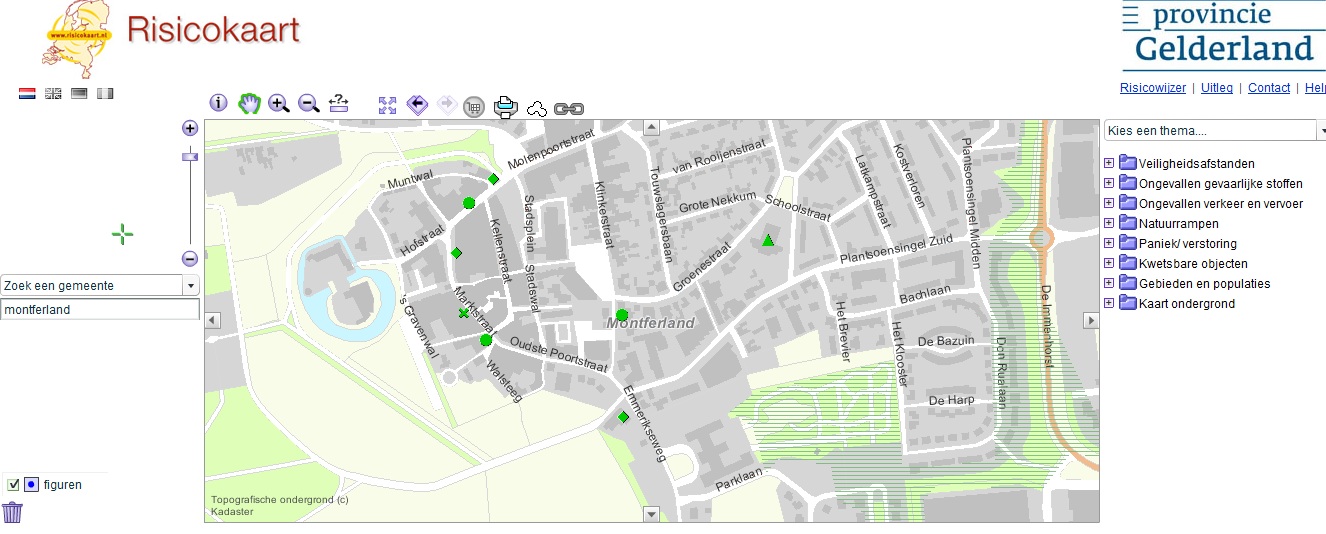Delete figures with the trash can
Viewport: 1326px width, 534px height.
[12, 512]
